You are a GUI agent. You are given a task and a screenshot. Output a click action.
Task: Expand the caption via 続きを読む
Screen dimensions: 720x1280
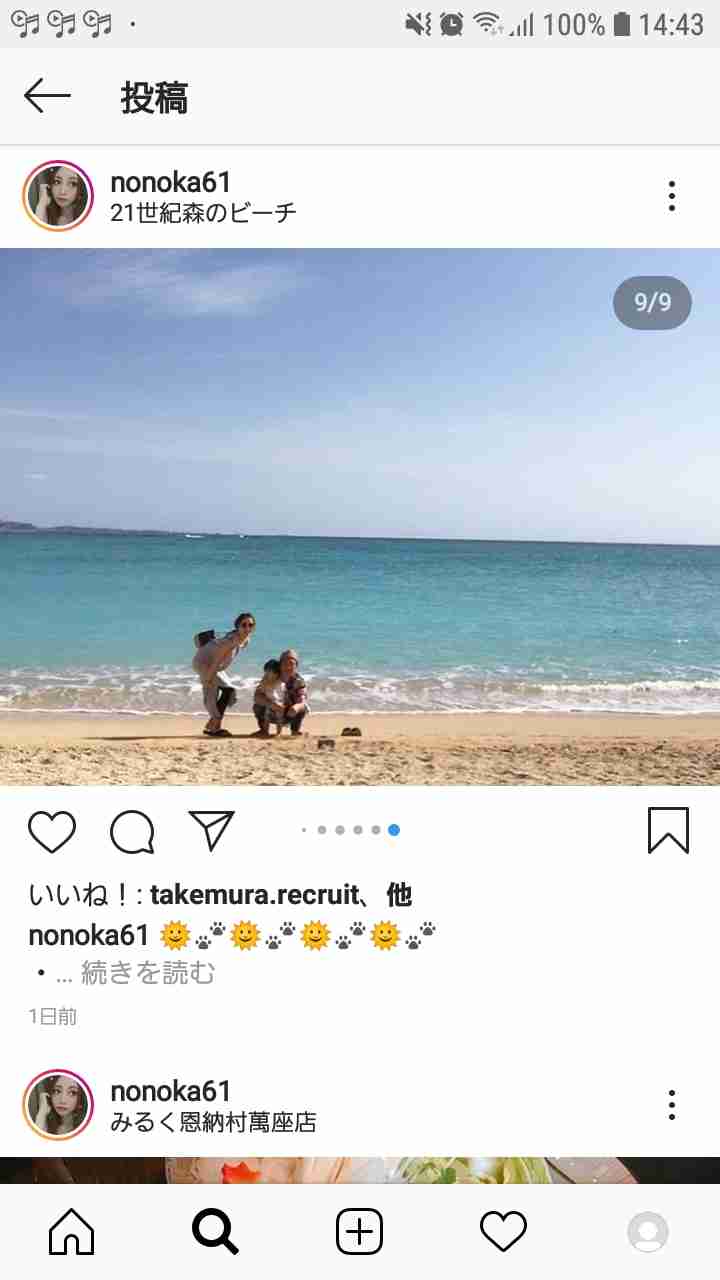148,973
